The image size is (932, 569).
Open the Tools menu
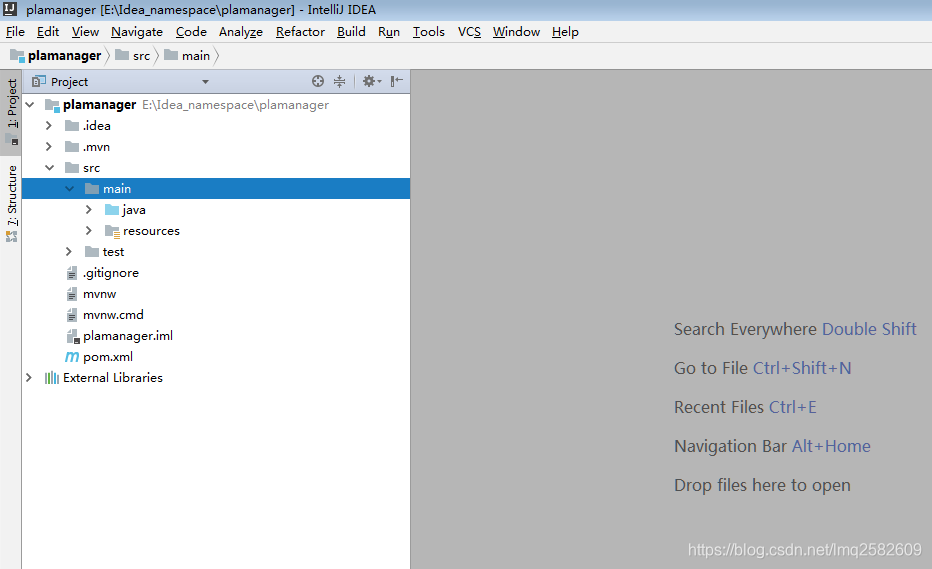point(429,32)
